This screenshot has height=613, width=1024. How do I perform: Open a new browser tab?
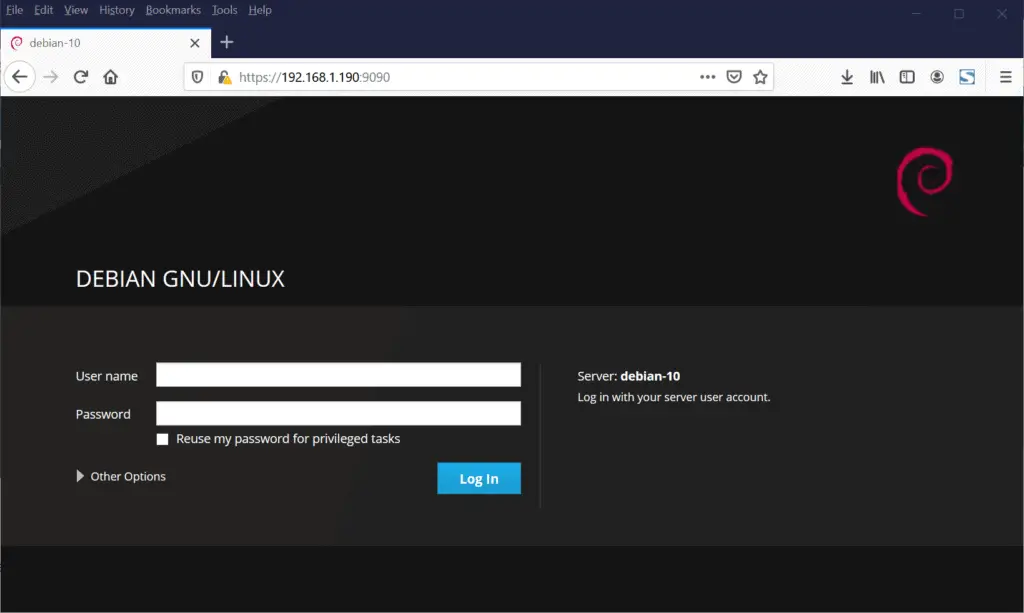(226, 43)
